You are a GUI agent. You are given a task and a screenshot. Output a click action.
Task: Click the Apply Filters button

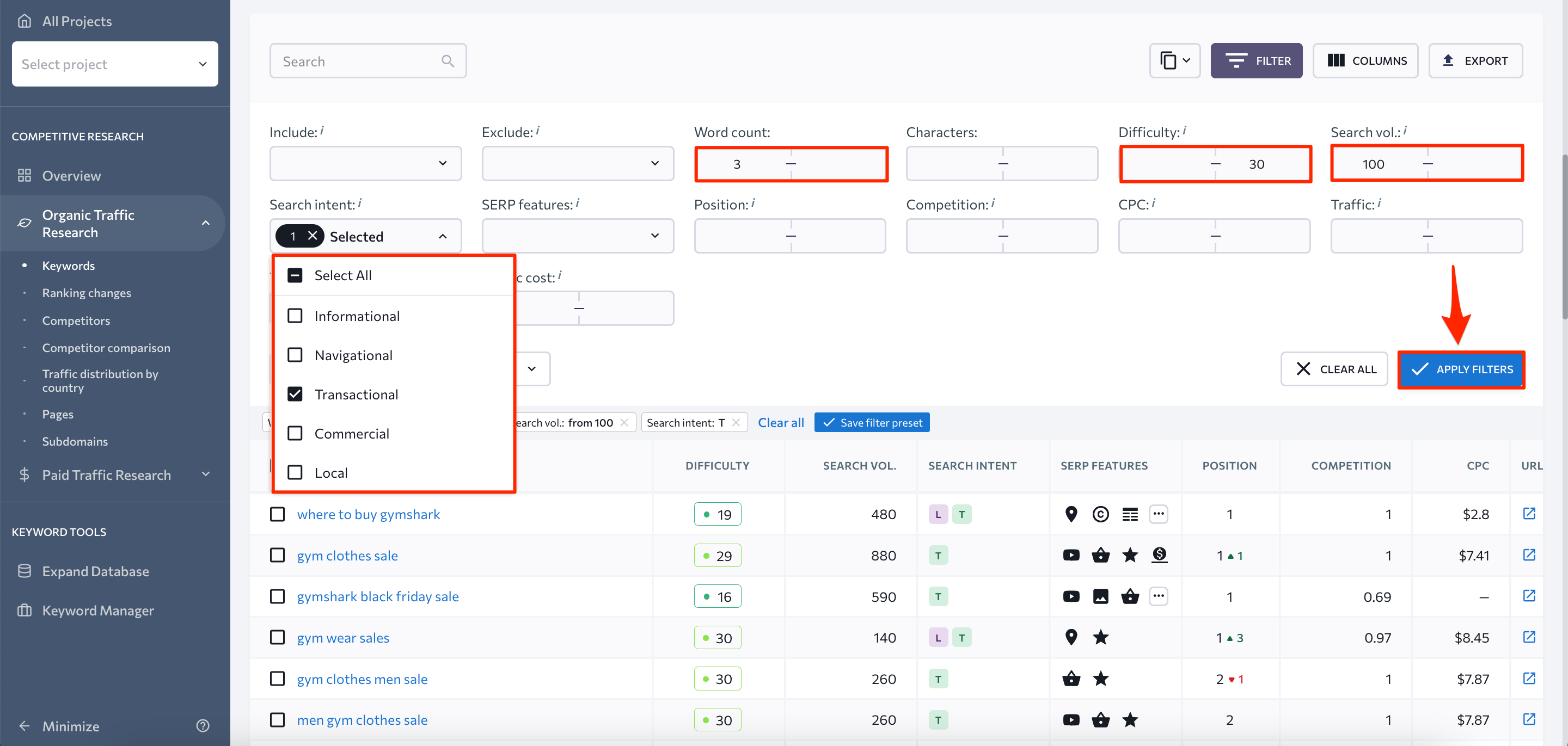click(1461, 369)
